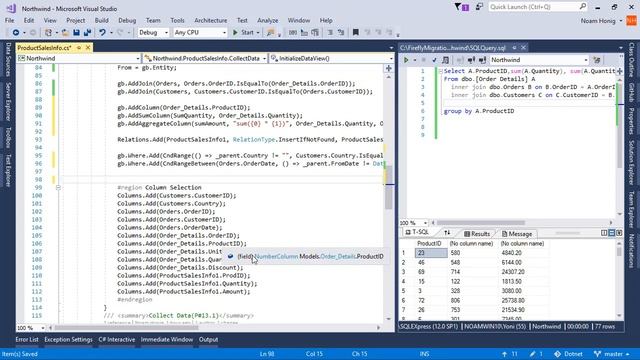Open the Error List panel tab
The height and width of the screenshot is (360, 640).
tap(27, 340)
